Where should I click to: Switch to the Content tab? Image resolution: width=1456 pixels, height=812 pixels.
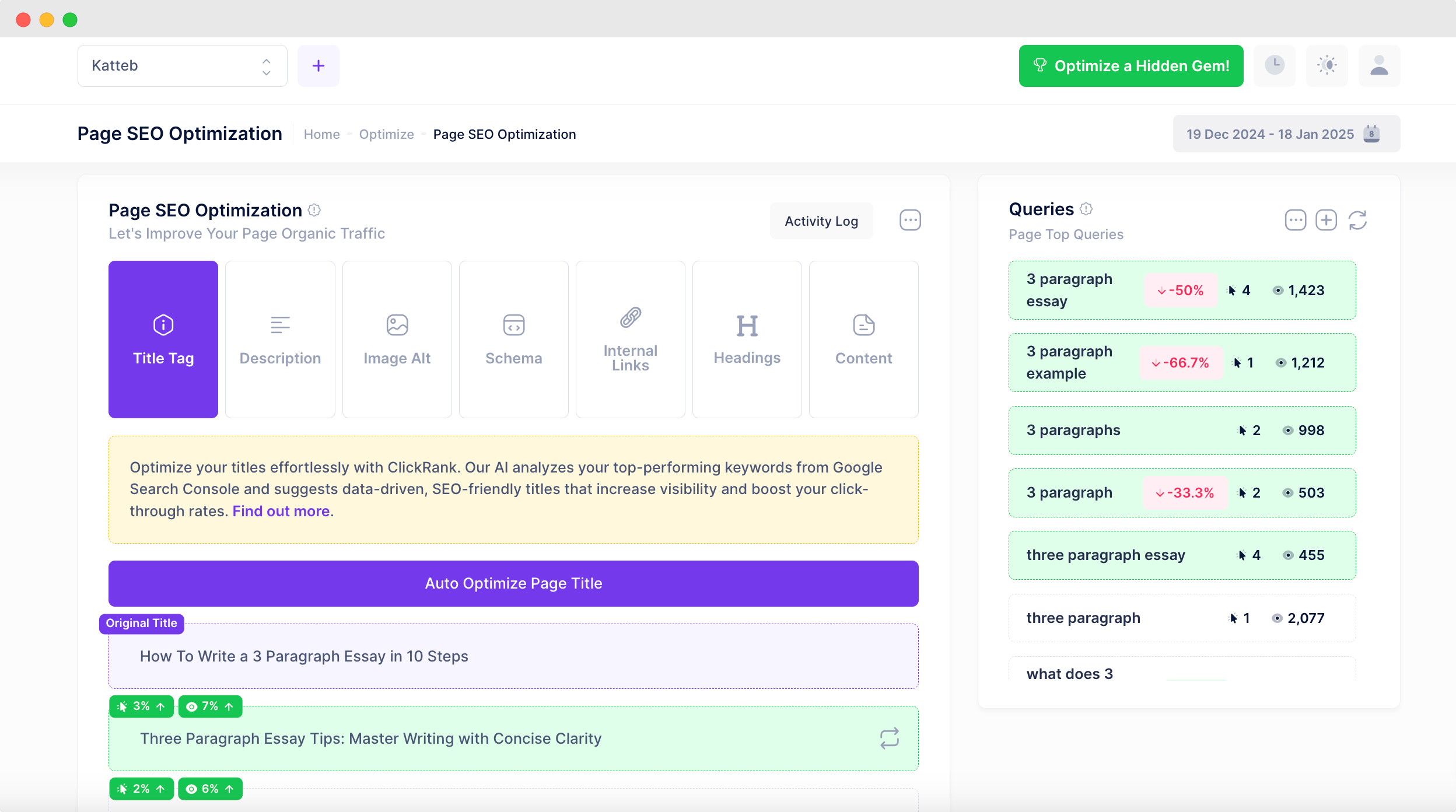(x=864, y=339)
